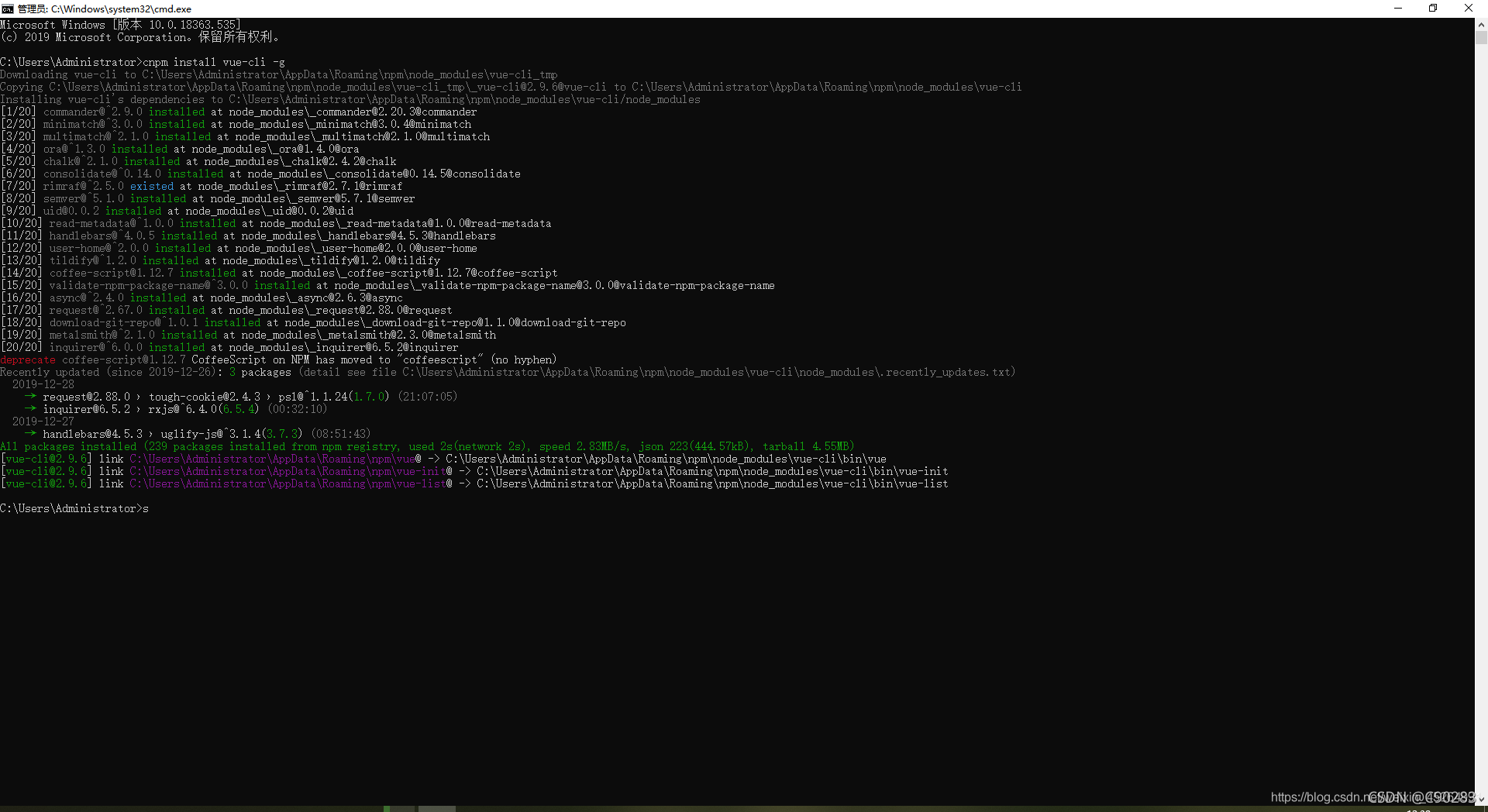Screen dimensions: 1488x812
Task: Click the scrollbar up arrow
Action: click(1481, 24)
